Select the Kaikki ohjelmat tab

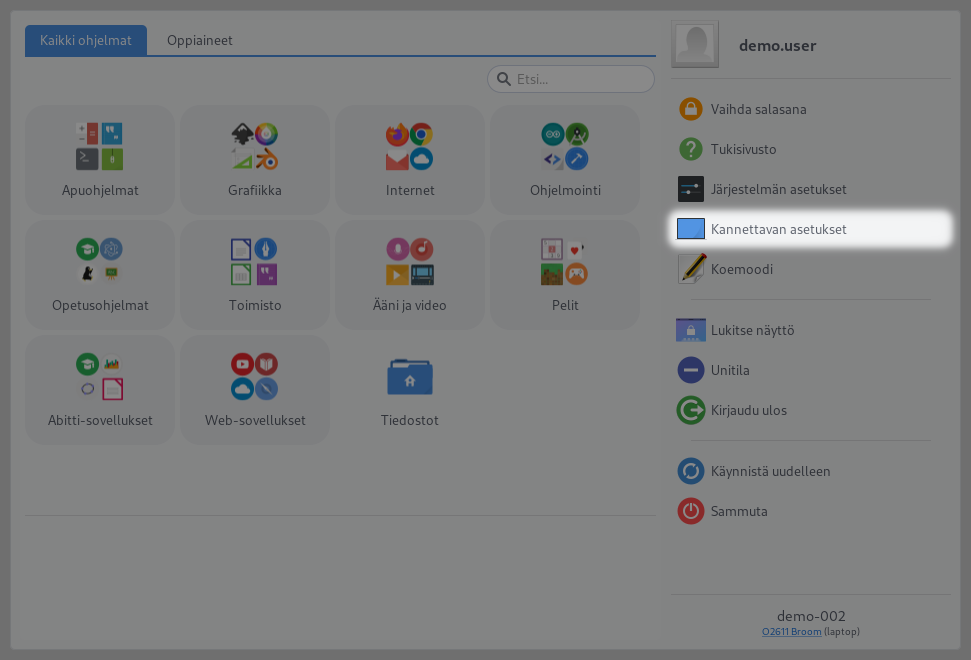point(86,41)
